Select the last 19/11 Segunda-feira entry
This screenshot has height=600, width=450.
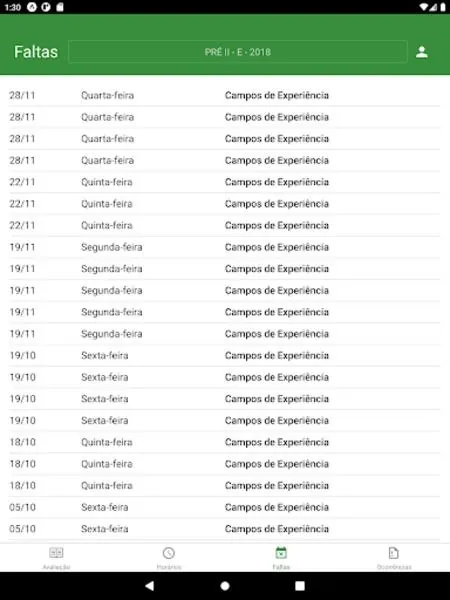point(224,334)
